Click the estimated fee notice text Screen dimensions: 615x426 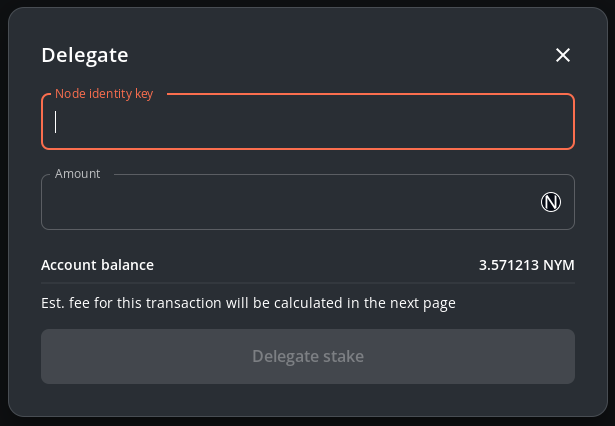tap(248, 303)
